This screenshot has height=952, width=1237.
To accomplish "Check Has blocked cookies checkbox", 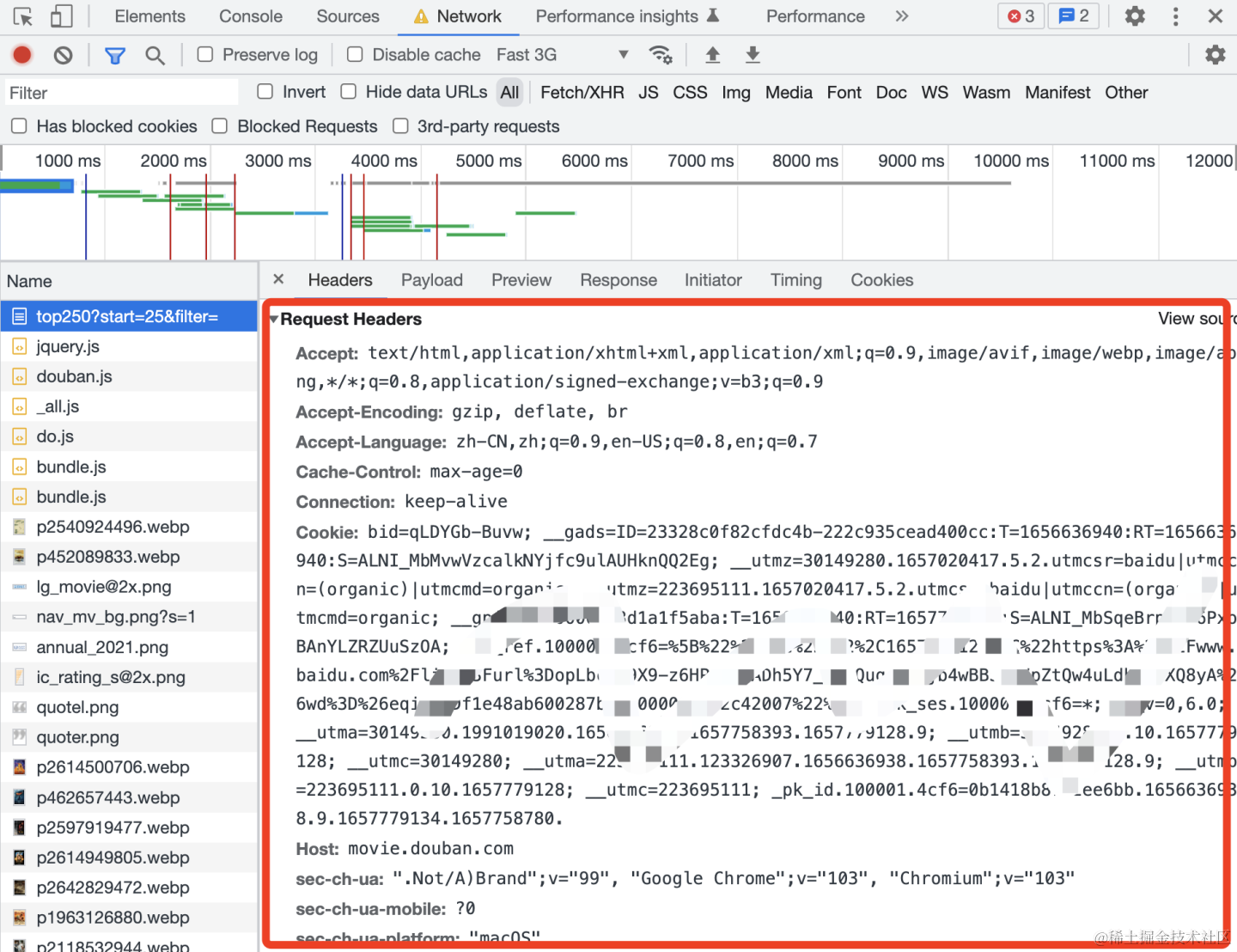I will (x=19, y=126).
